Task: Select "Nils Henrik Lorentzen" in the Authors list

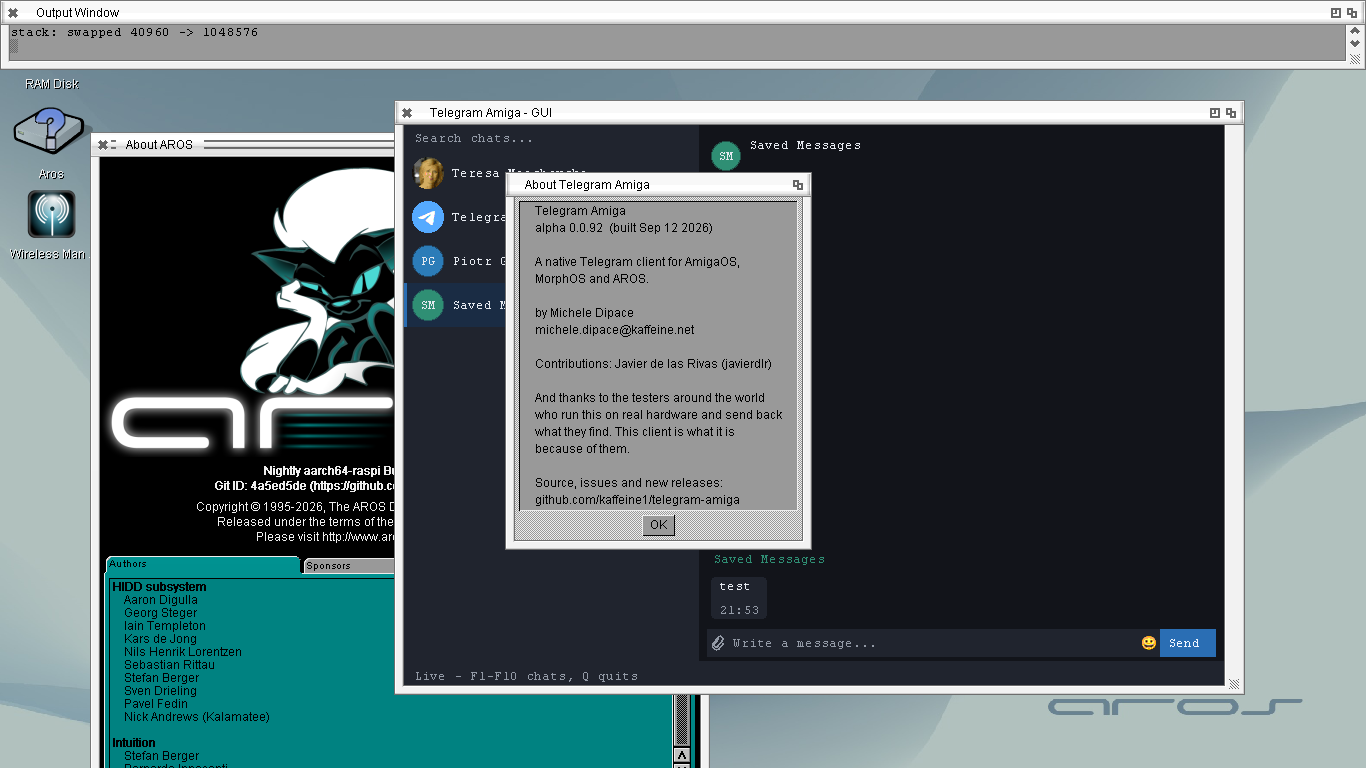Action: tap(183, 652)
